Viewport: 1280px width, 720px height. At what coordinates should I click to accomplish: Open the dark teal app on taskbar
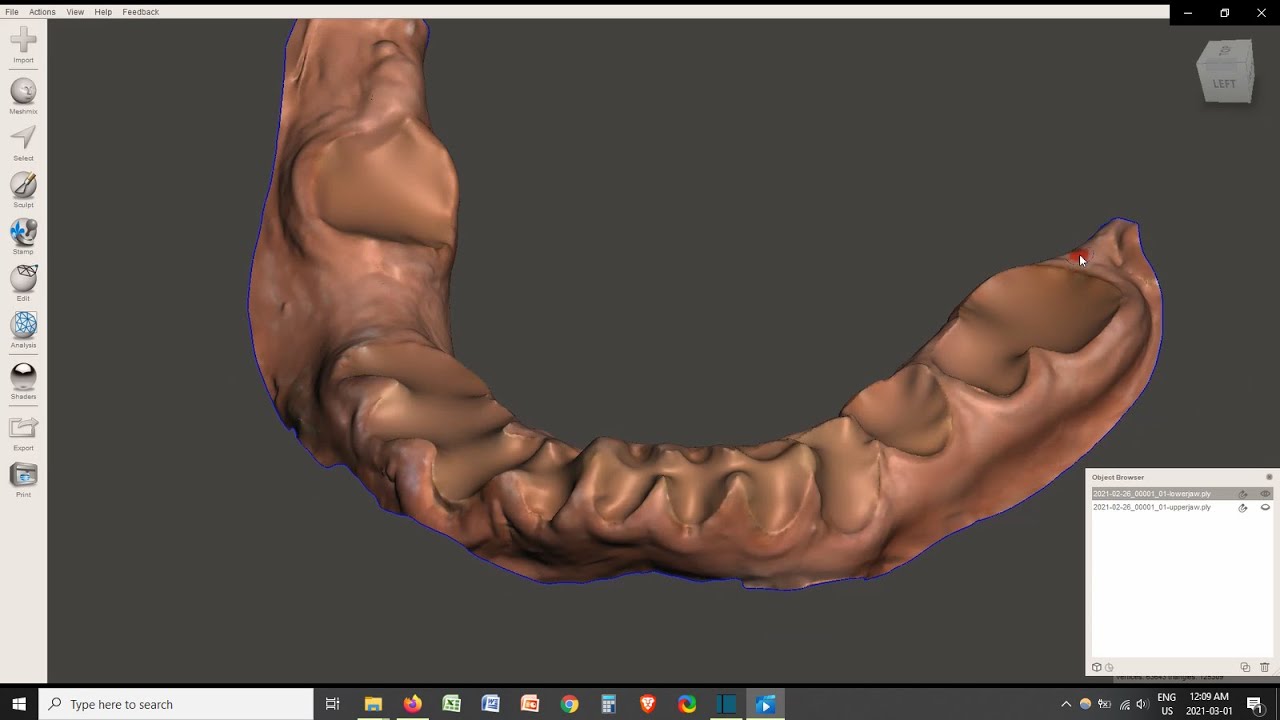[726, 704]
